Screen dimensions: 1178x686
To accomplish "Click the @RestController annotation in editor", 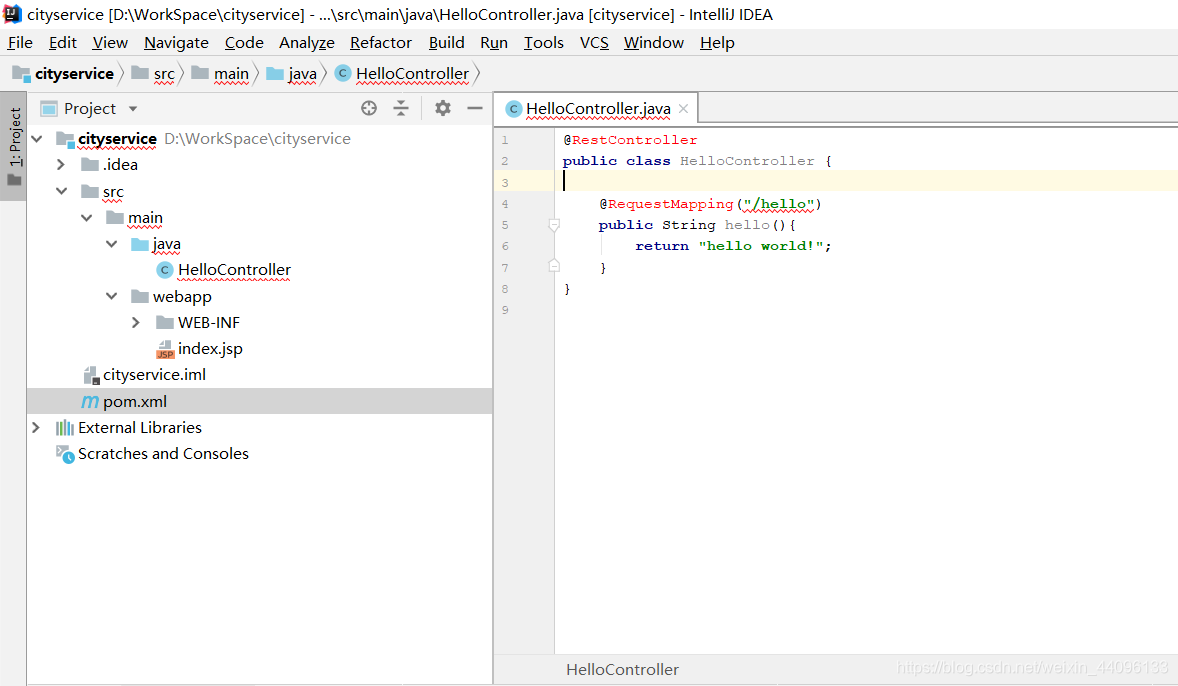I will [x=630, y=140].
